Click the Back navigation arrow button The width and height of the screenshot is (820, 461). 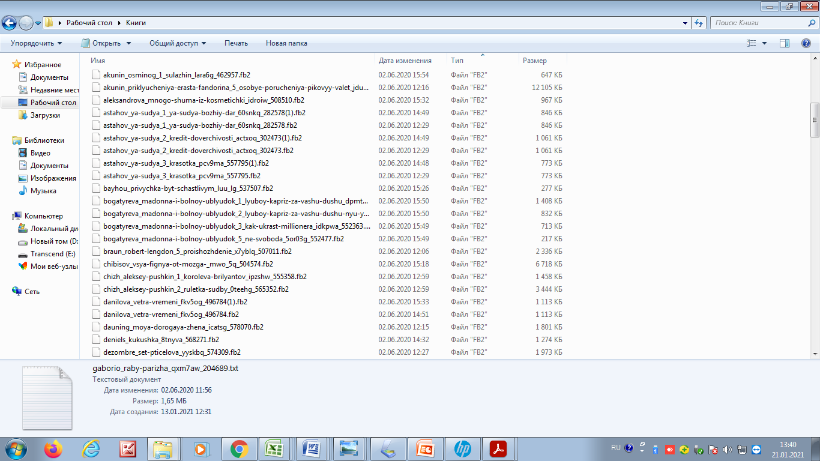pos(12,20)
